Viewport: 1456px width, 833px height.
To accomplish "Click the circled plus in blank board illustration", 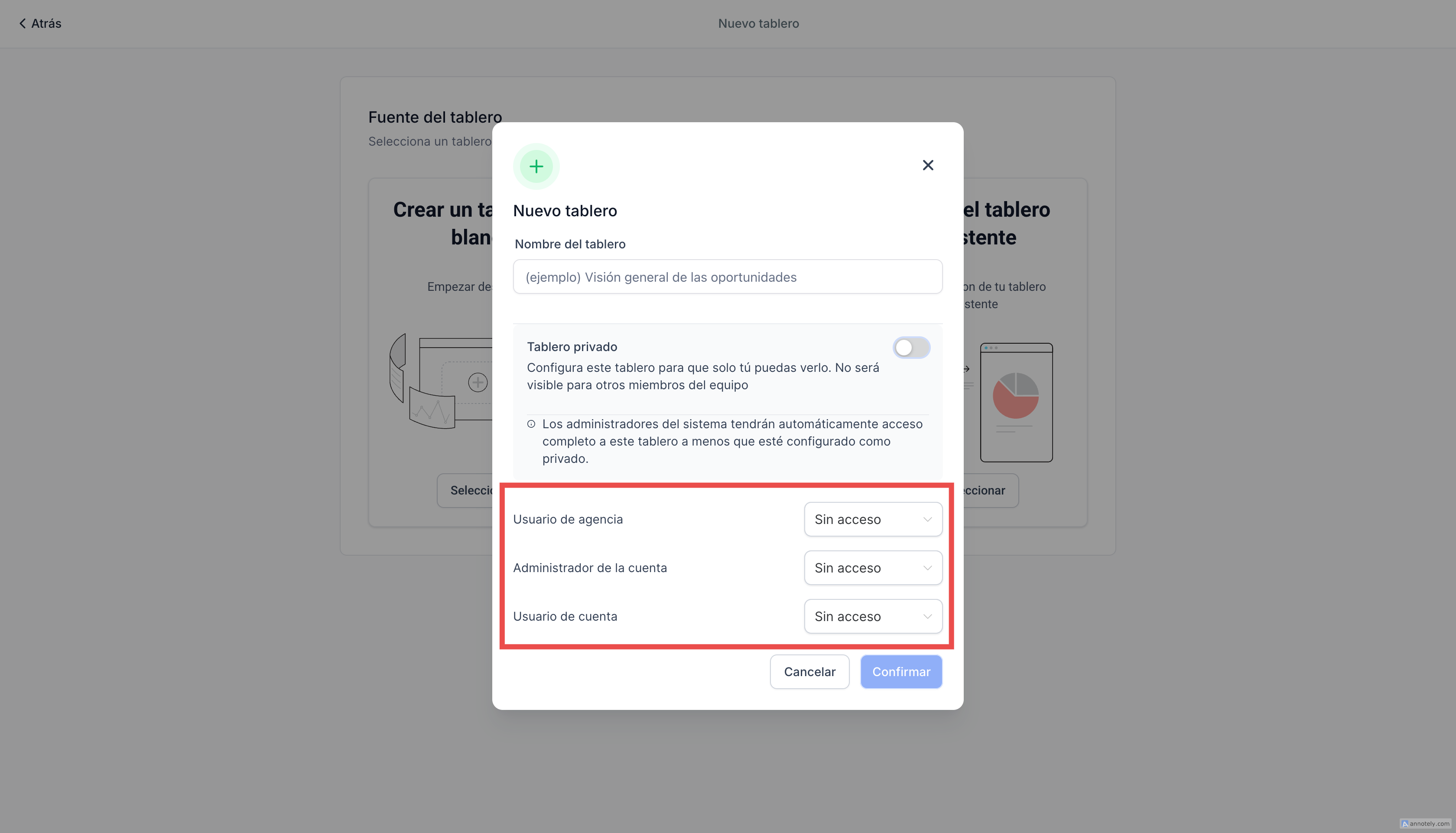I will point(478,382).
